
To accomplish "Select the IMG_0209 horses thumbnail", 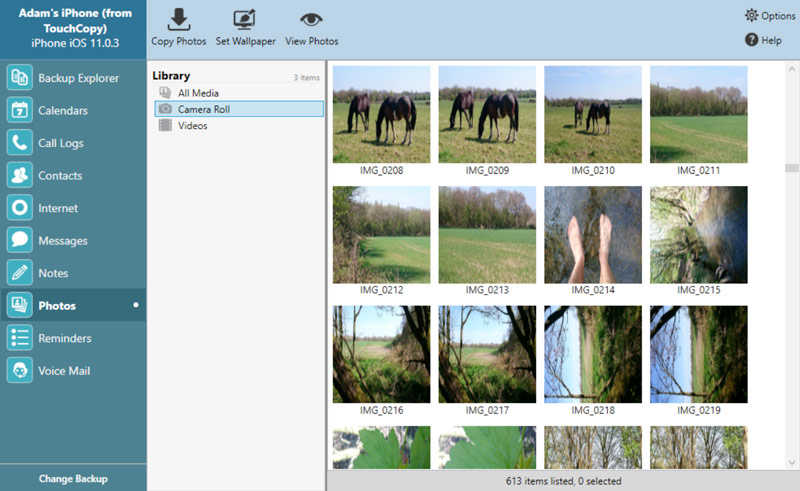I will [487, 114].
